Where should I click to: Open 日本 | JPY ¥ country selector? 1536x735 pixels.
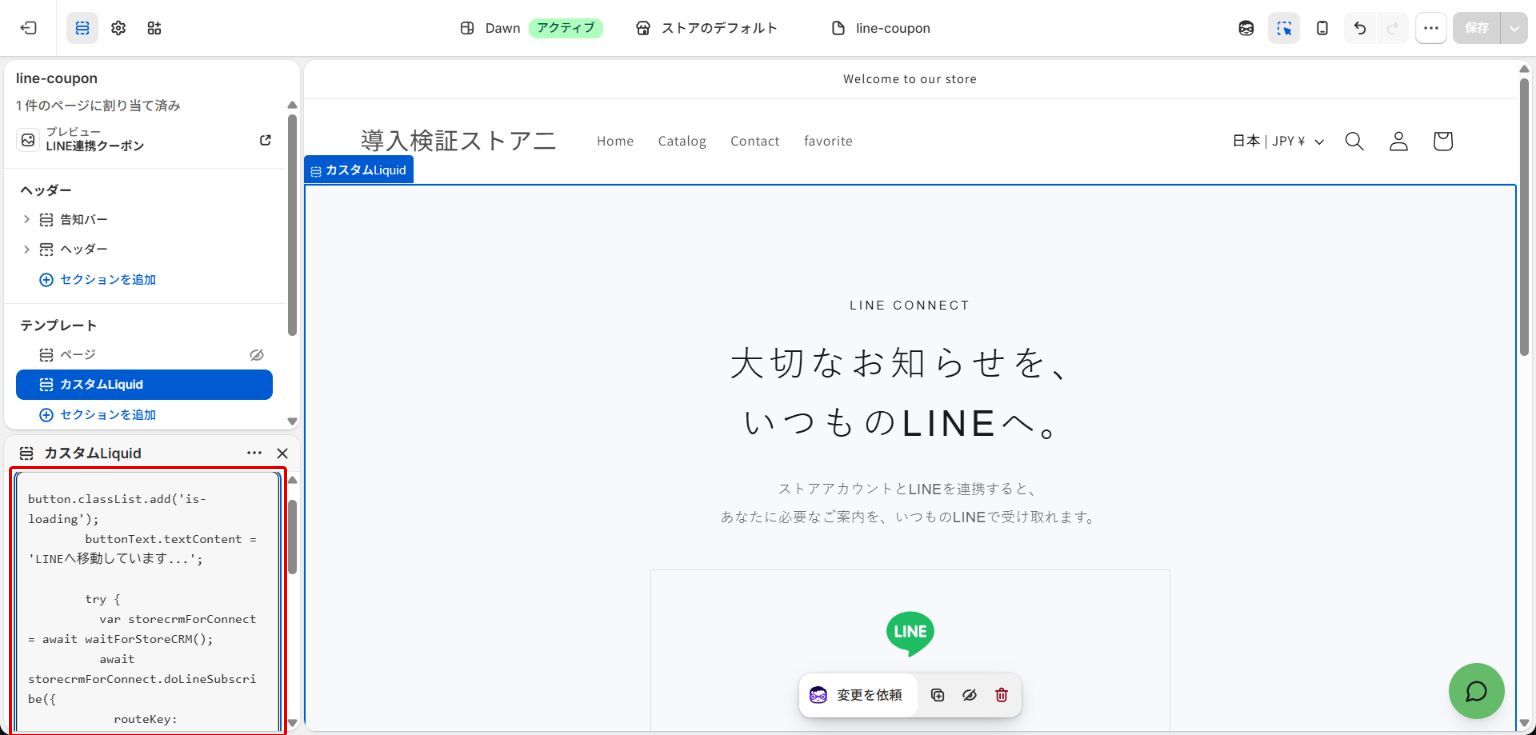coord(1278,141)
